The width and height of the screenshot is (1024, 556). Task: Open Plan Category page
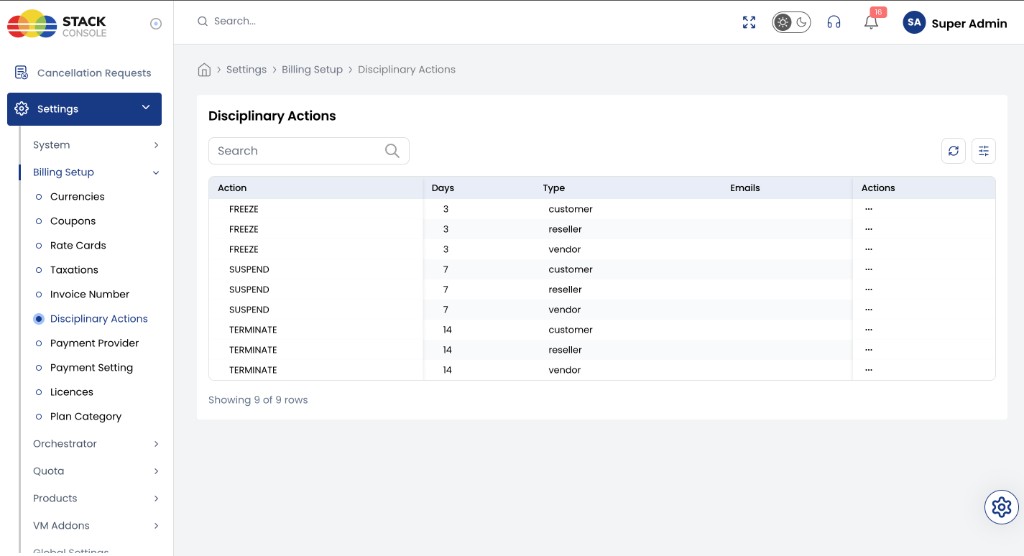86,416
